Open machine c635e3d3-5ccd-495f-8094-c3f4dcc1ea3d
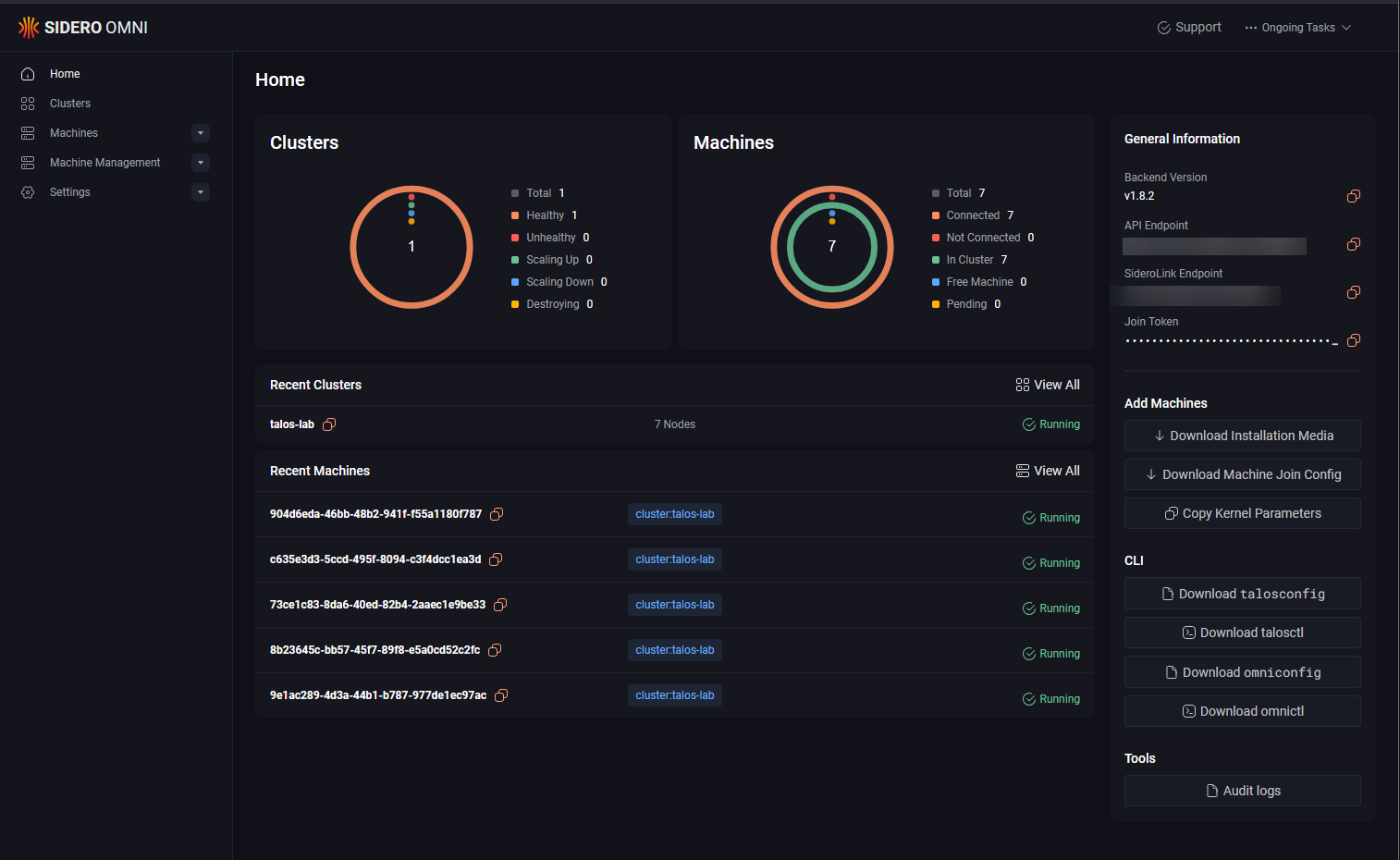Screen dimensions: 1400x860 coord(375,559)
